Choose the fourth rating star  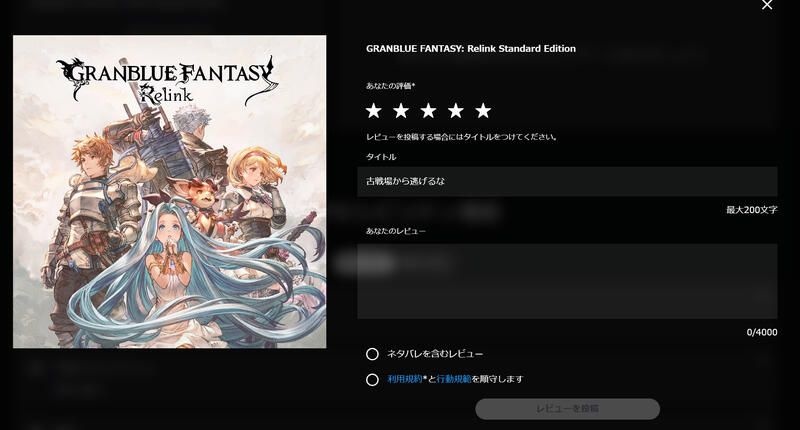tap(456, 110)
